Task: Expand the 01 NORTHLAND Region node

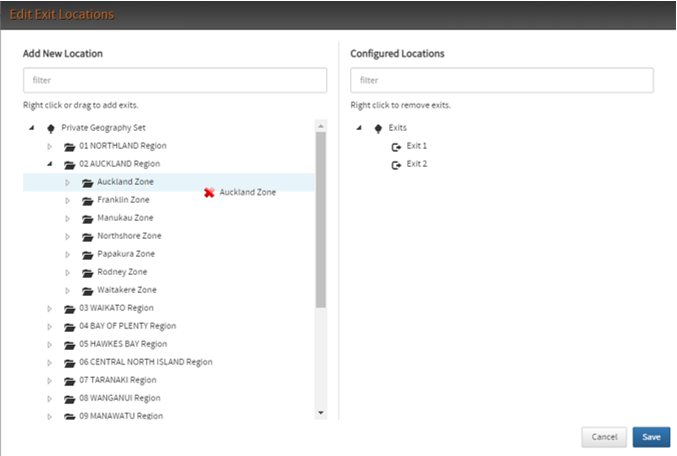Action: coord(49,146)
